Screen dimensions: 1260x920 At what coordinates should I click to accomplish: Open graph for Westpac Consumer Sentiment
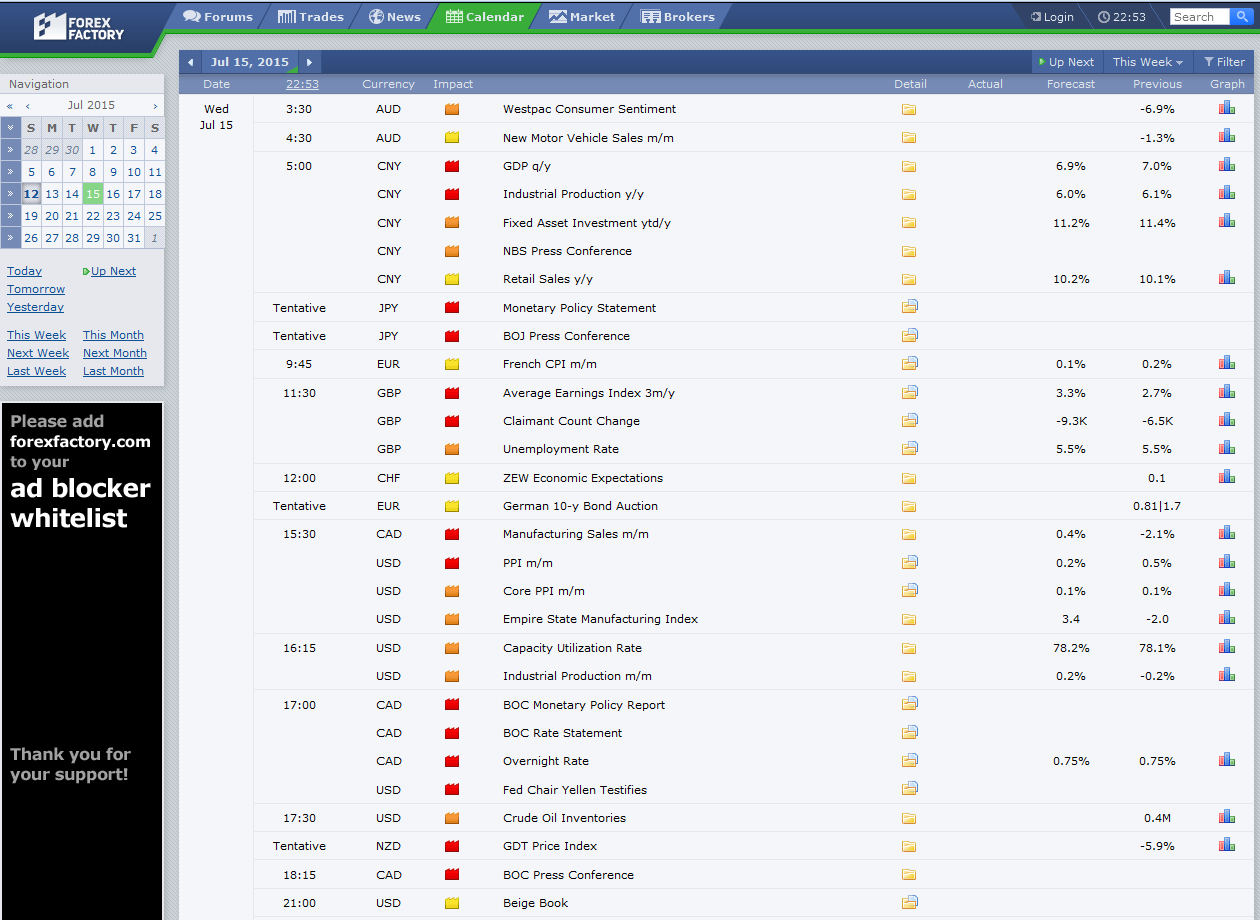tap(1227, 108)
